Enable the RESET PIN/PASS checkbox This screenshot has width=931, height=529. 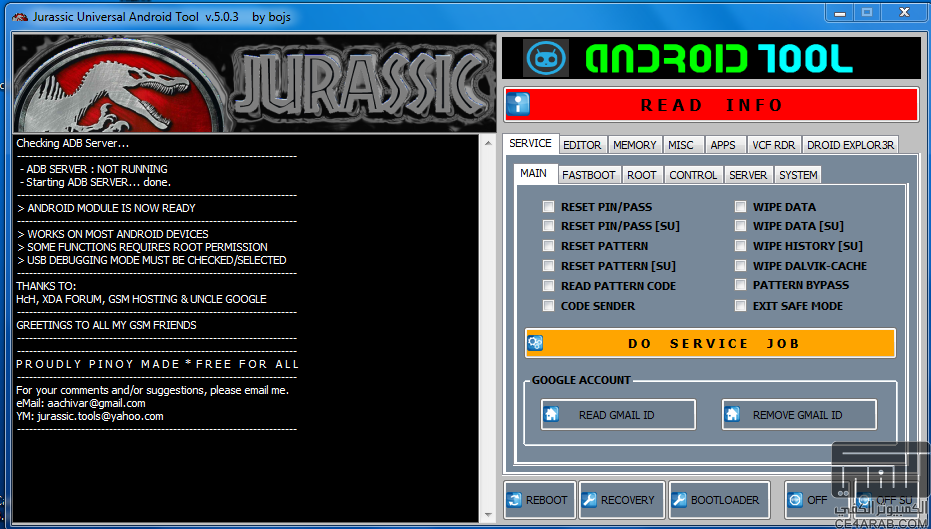548,207
